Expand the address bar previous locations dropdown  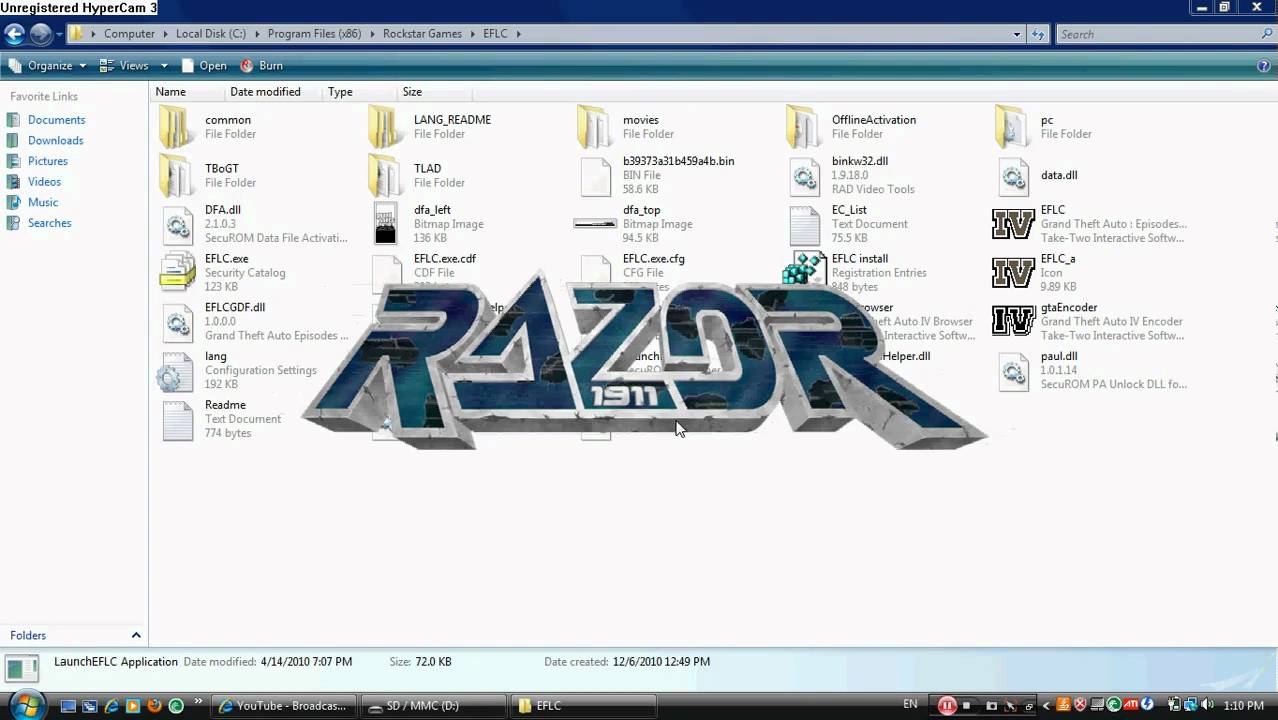click(x=1017, y=34)
